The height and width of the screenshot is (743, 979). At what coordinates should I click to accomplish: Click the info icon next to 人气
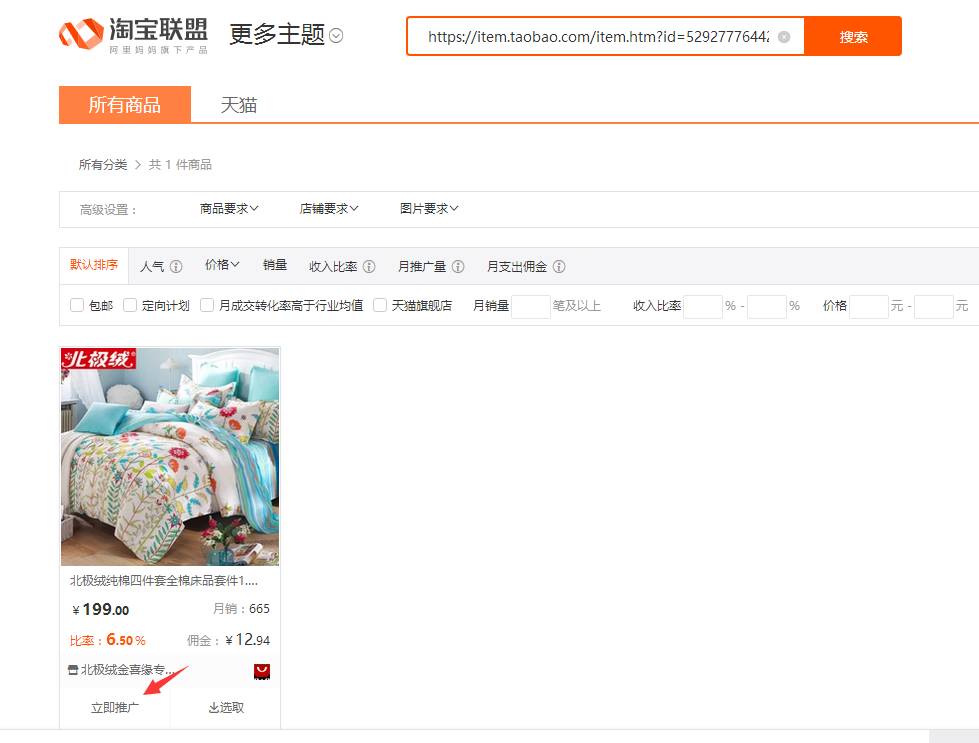176,267
